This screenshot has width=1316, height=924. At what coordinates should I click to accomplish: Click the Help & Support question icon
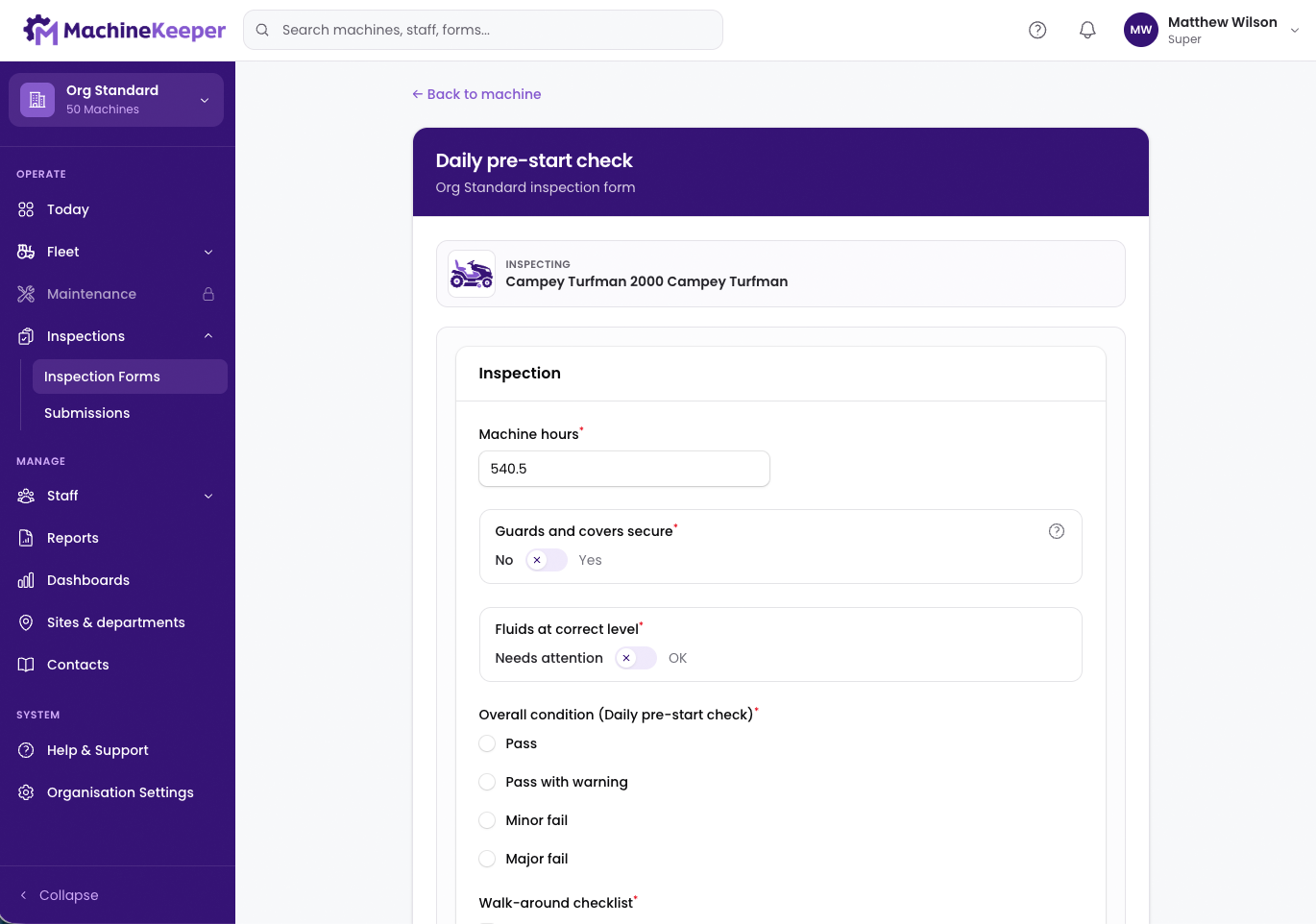coord(26,750)
